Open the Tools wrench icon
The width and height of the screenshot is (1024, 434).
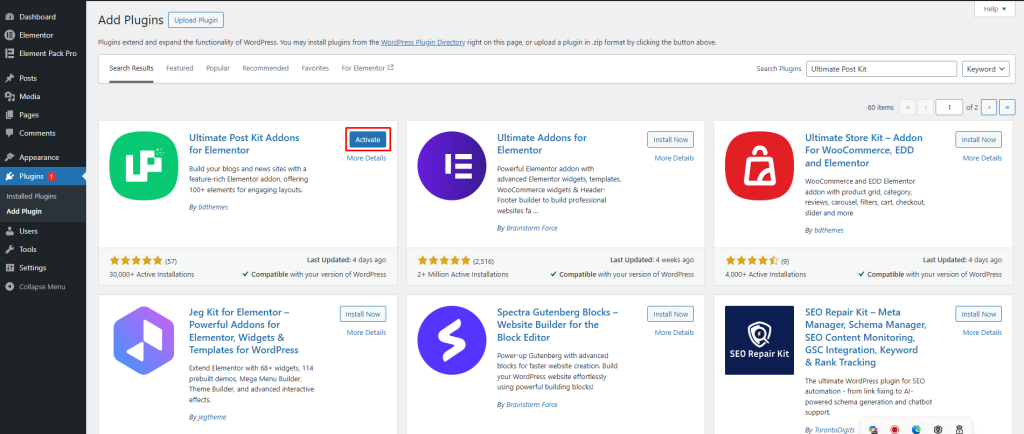point(9,249)
